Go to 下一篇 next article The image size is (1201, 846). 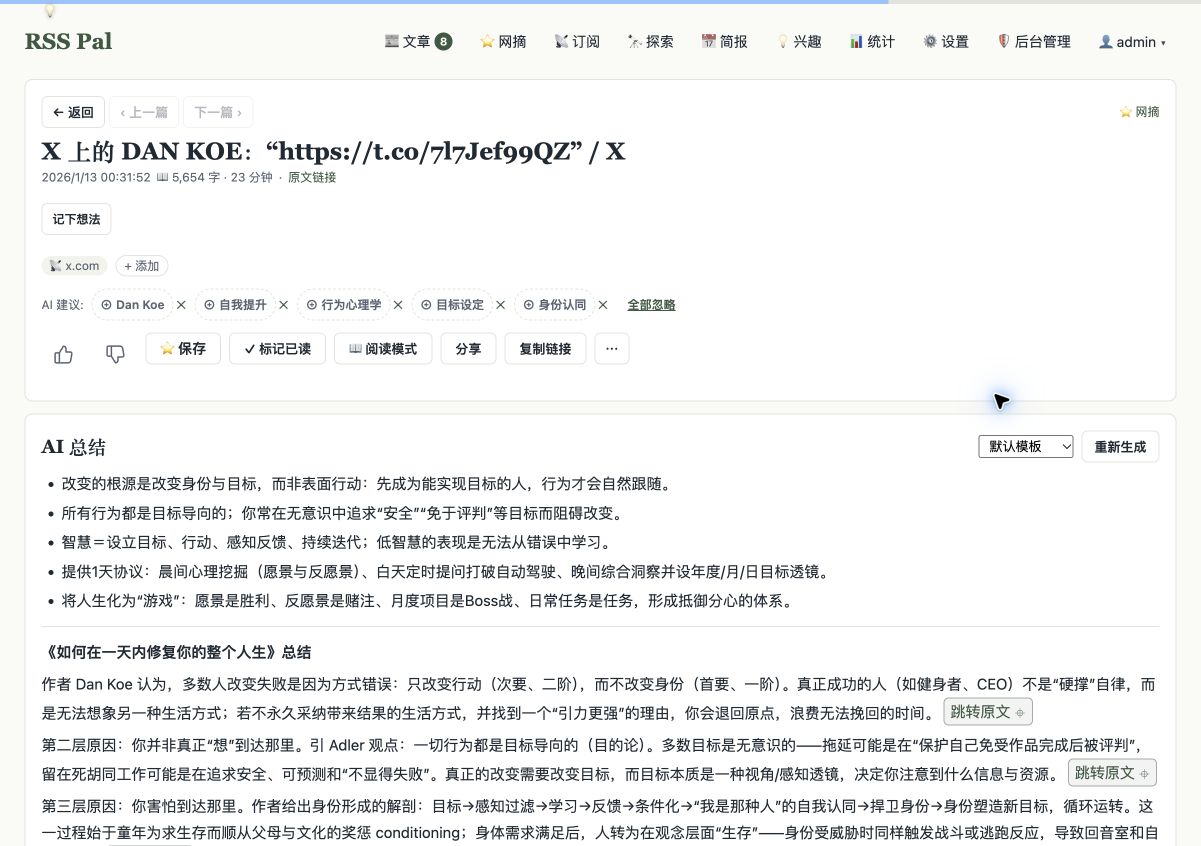click(x=218, y=112)
